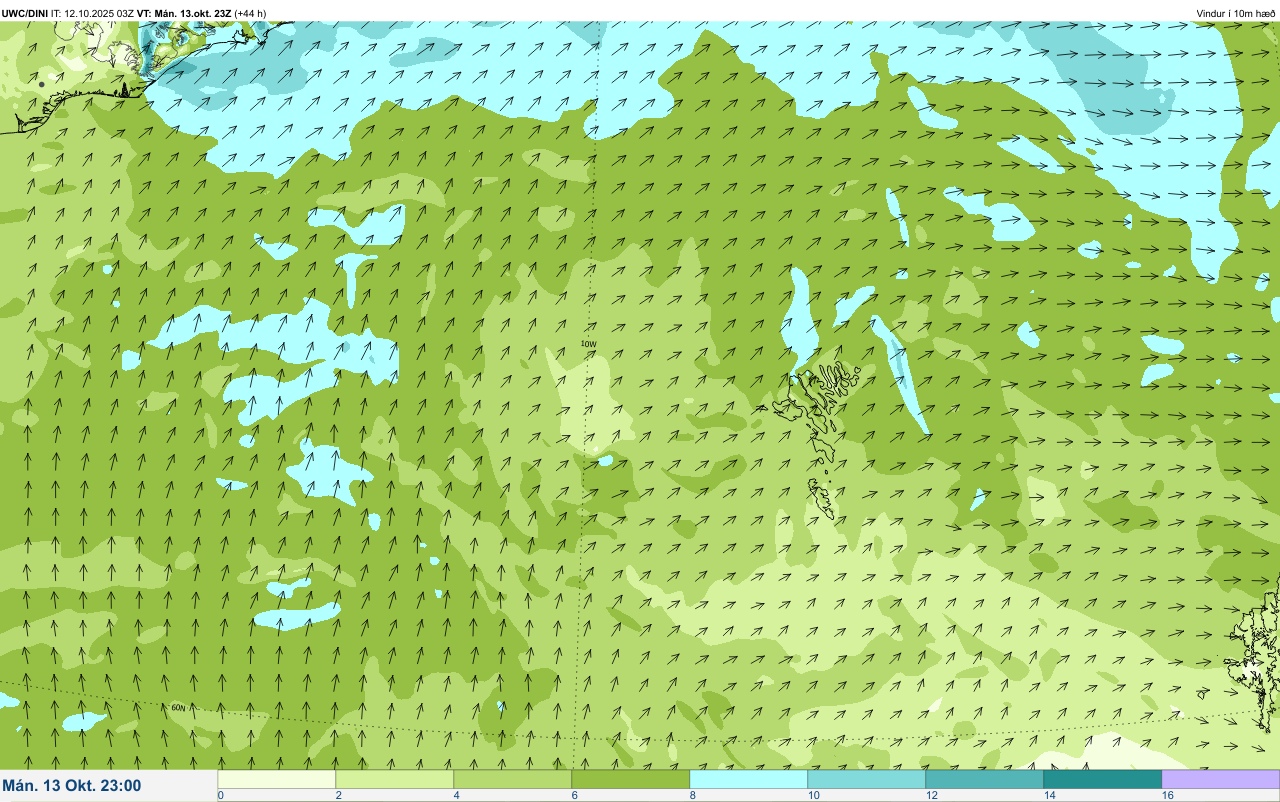Screen dimensions: 1280x802
Task: Click the 'UWC/DINI' model label in header
Action: (25, 13)
